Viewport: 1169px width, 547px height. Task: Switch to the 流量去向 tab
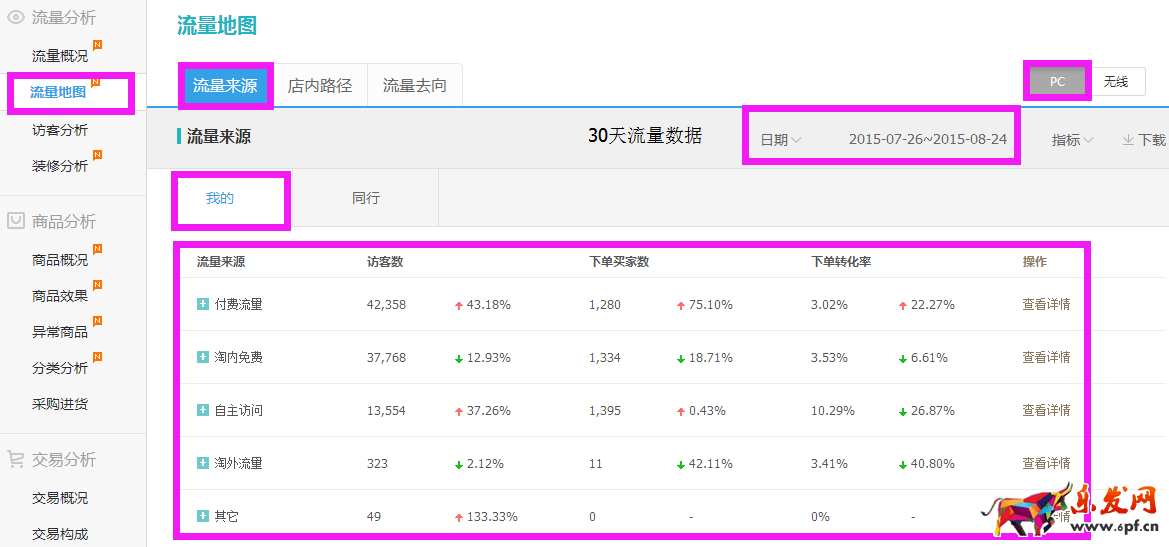click(x=414, y=86)
